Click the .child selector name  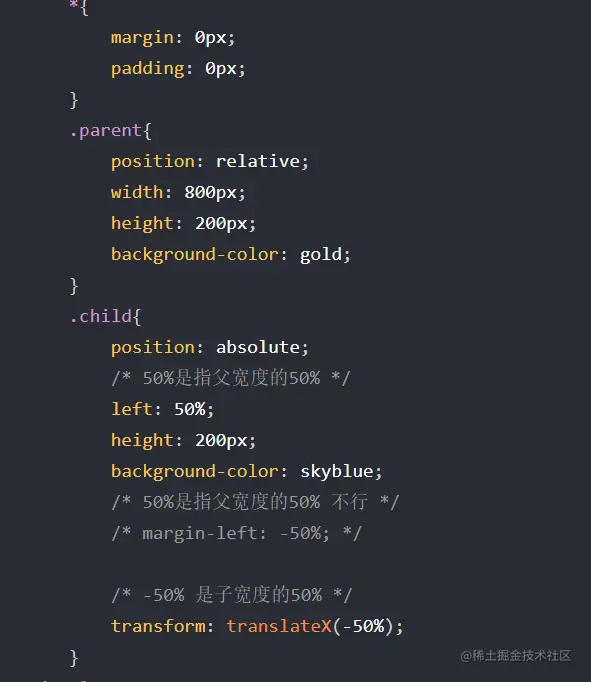pos(100,316)
